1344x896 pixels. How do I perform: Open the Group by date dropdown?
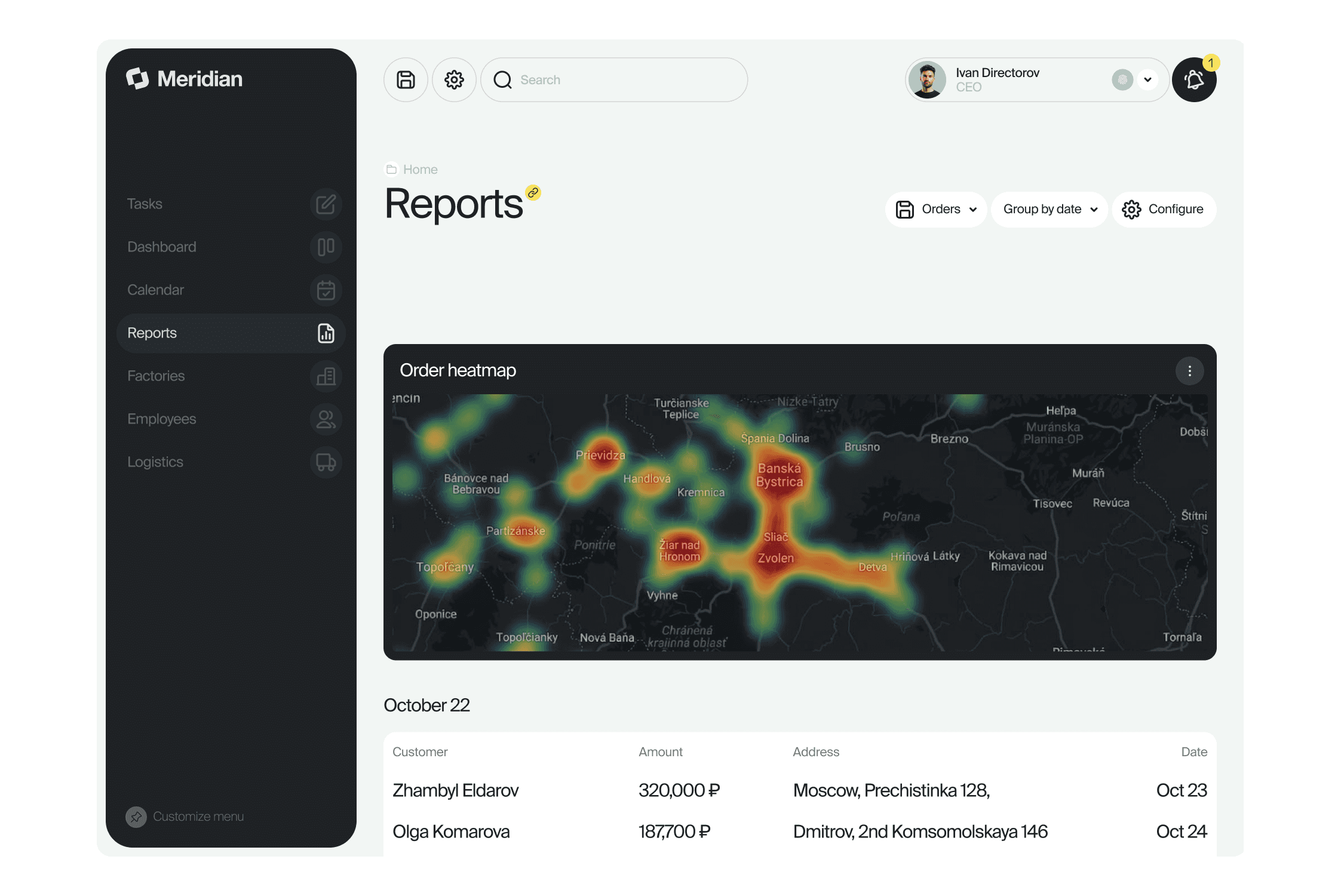coord(1050,210)
